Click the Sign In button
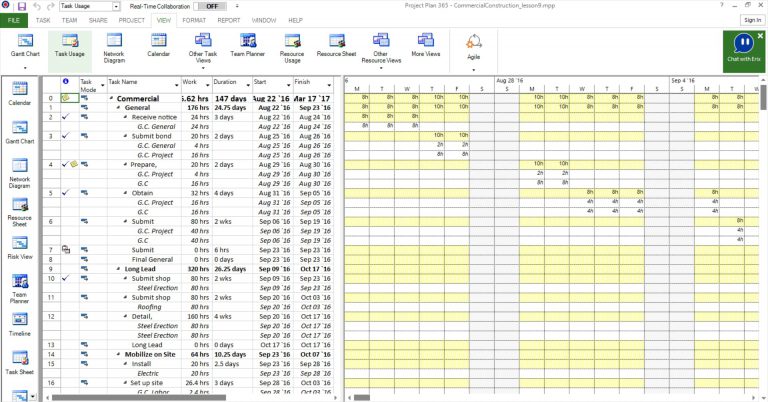The height and width of the screenshot is (402, 768). click(x=752, y=20)
